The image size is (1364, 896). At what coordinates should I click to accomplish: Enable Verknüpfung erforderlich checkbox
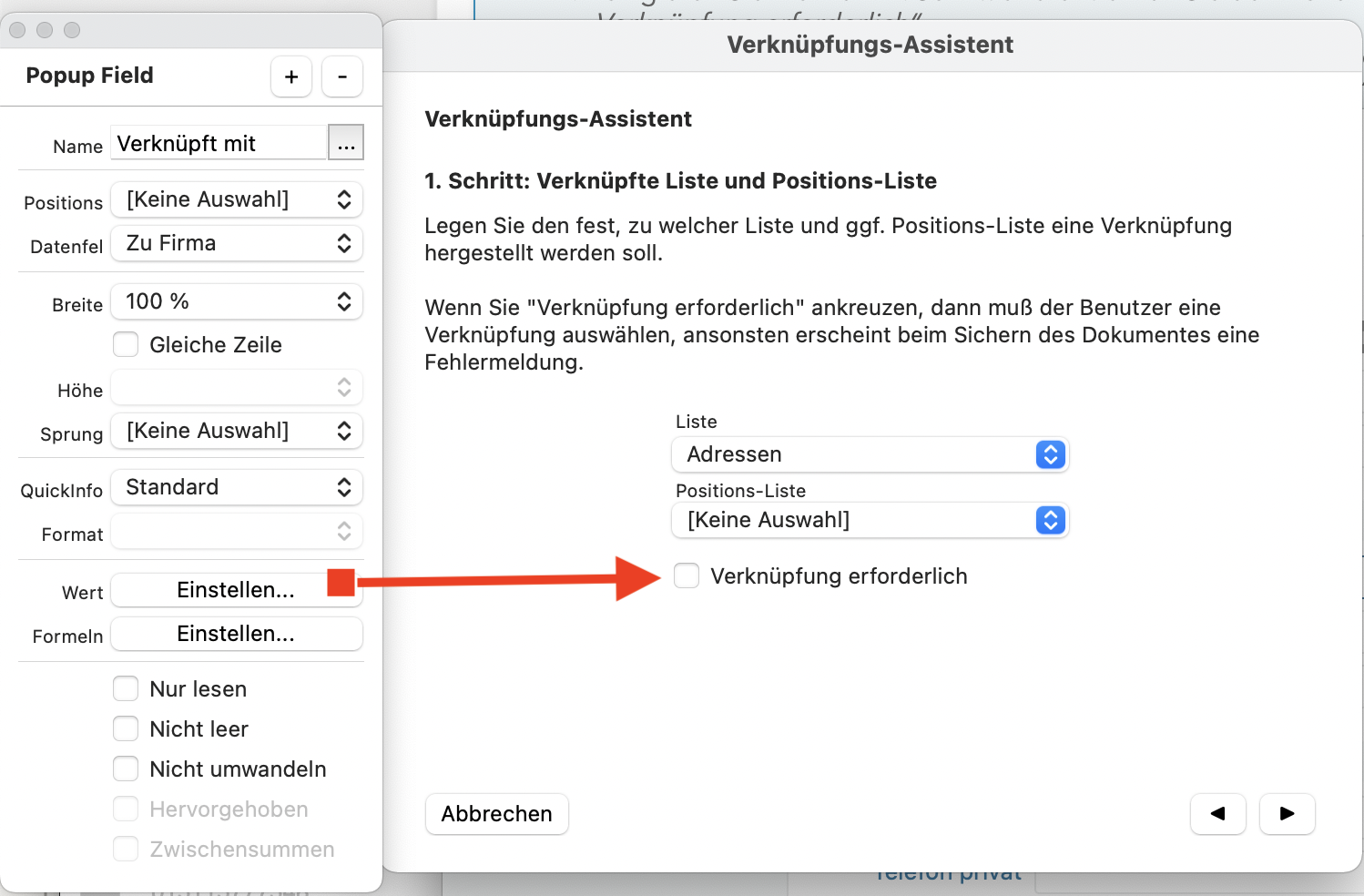(x=687, y=576)
